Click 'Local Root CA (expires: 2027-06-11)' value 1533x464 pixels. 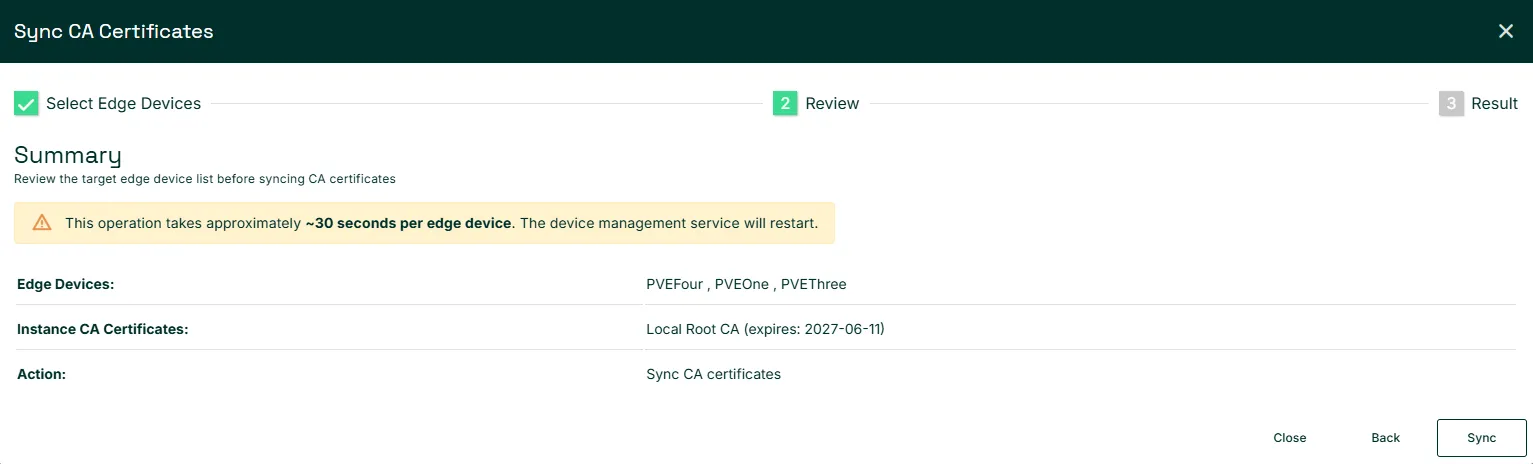pos(765,329)
